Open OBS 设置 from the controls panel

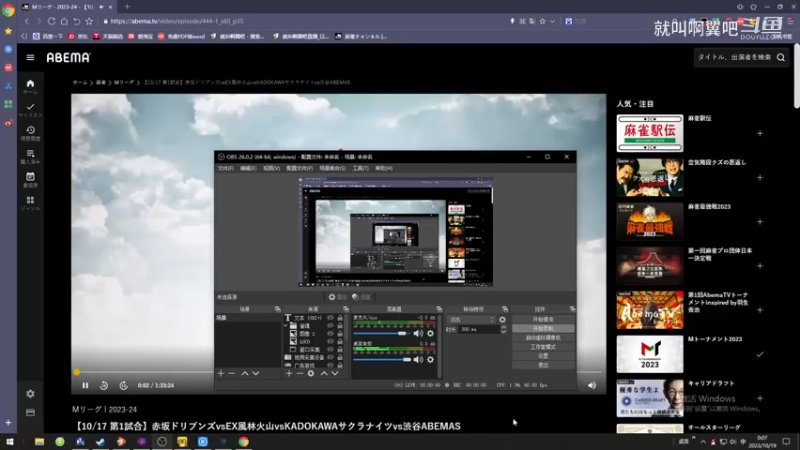tap(543, 356)
